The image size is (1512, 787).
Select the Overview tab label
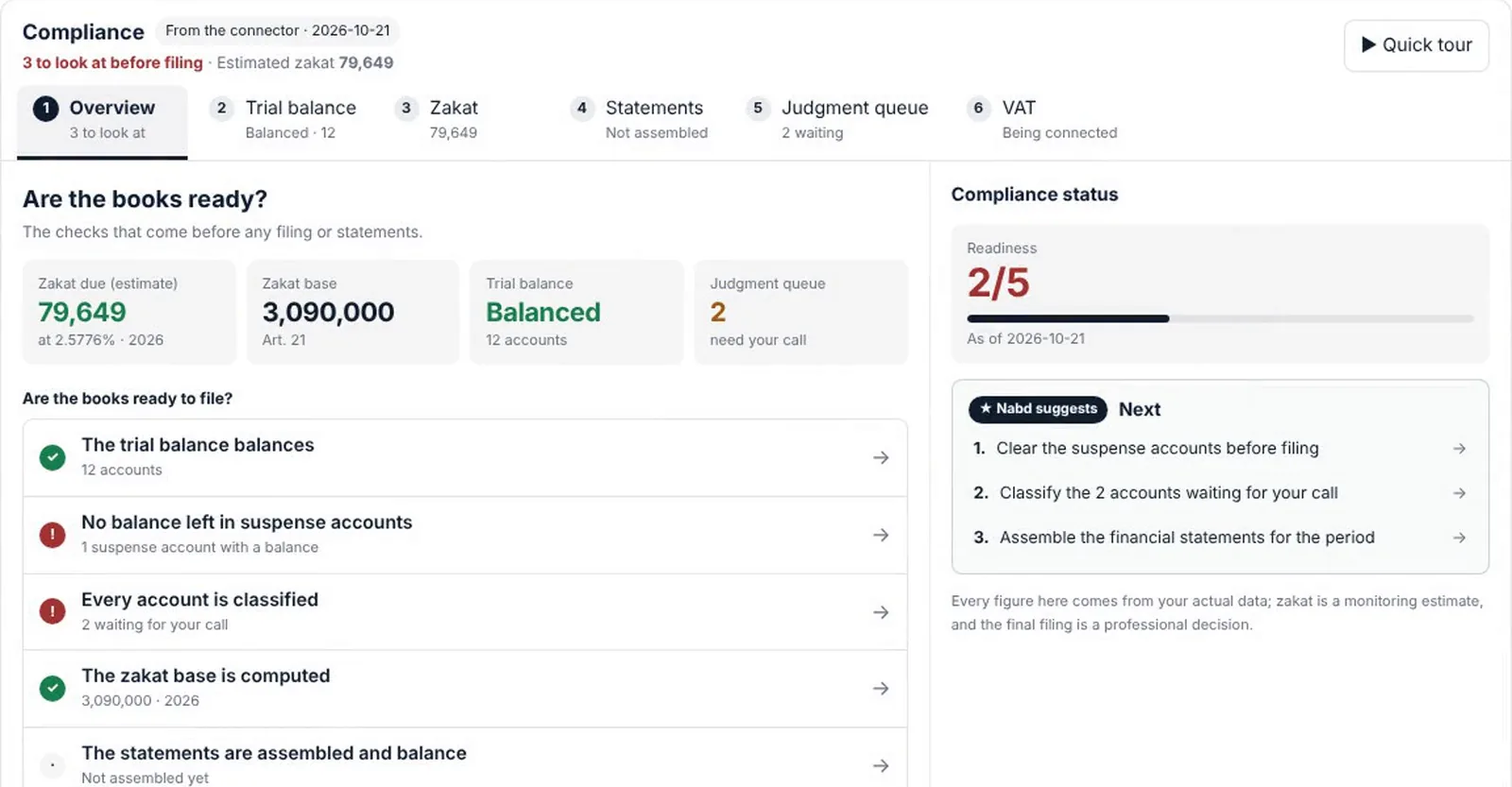[x=112, y=108]
